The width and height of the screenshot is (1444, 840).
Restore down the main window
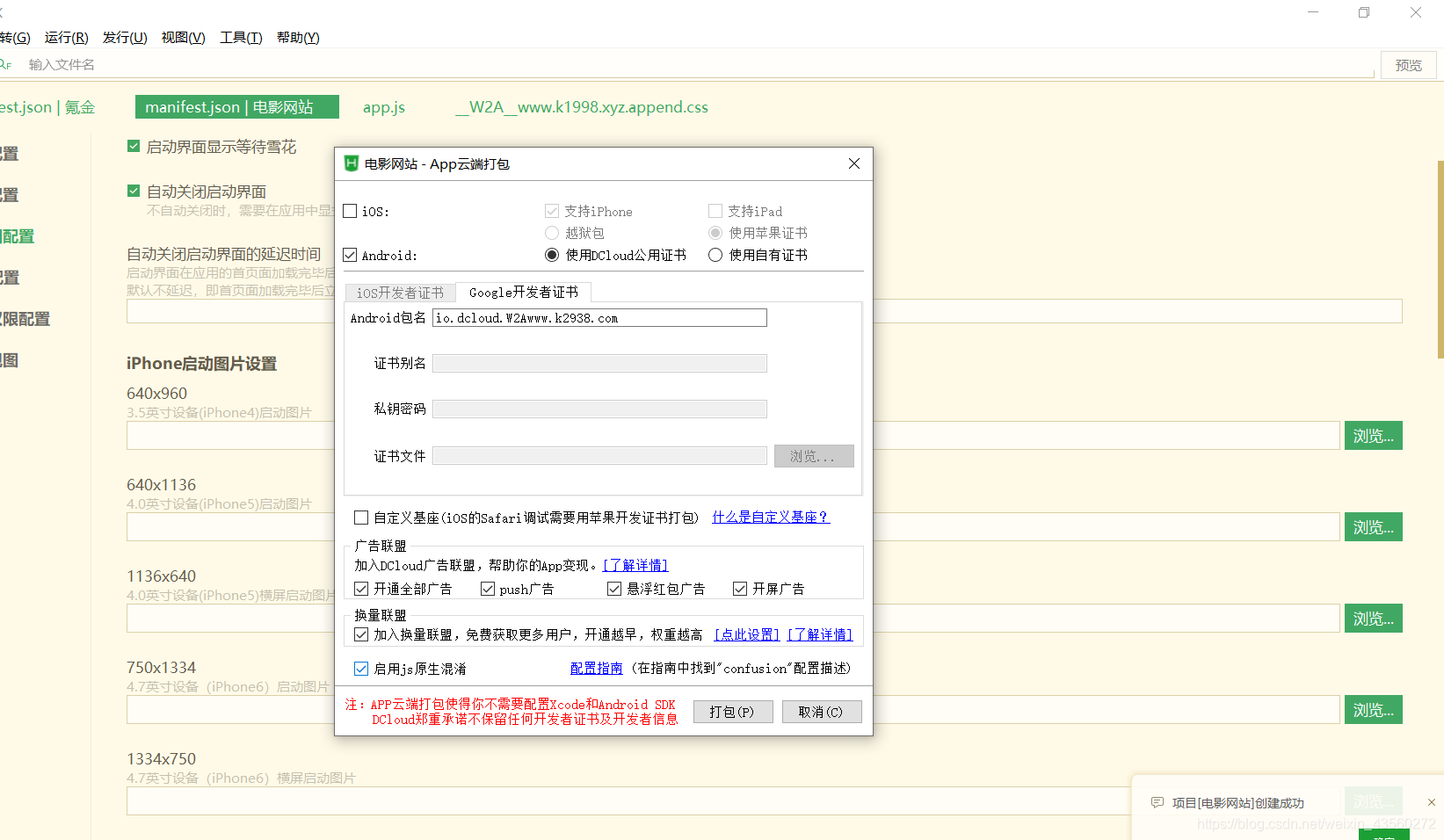(1364, 12)
